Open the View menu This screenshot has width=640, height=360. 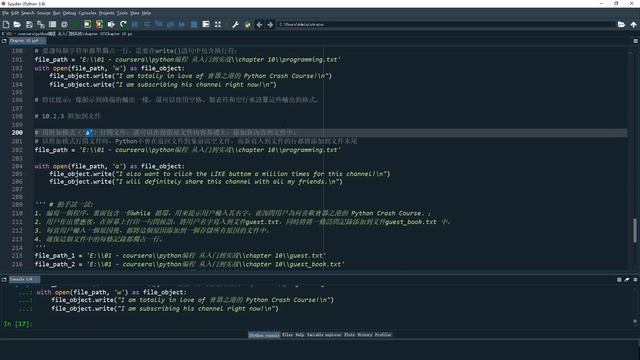coord(135,13)
